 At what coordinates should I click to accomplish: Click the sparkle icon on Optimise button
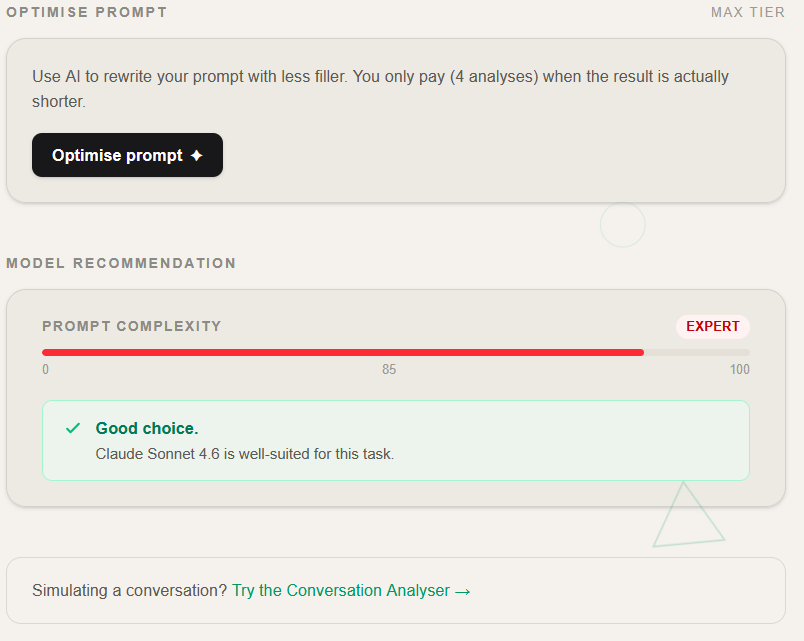(197, 156)
